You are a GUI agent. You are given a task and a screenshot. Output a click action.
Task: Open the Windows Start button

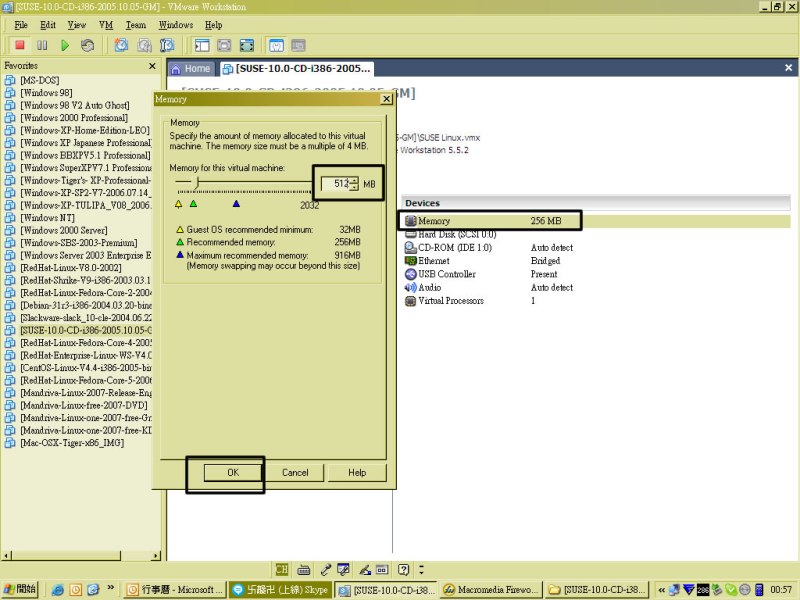tap(20, 589)
